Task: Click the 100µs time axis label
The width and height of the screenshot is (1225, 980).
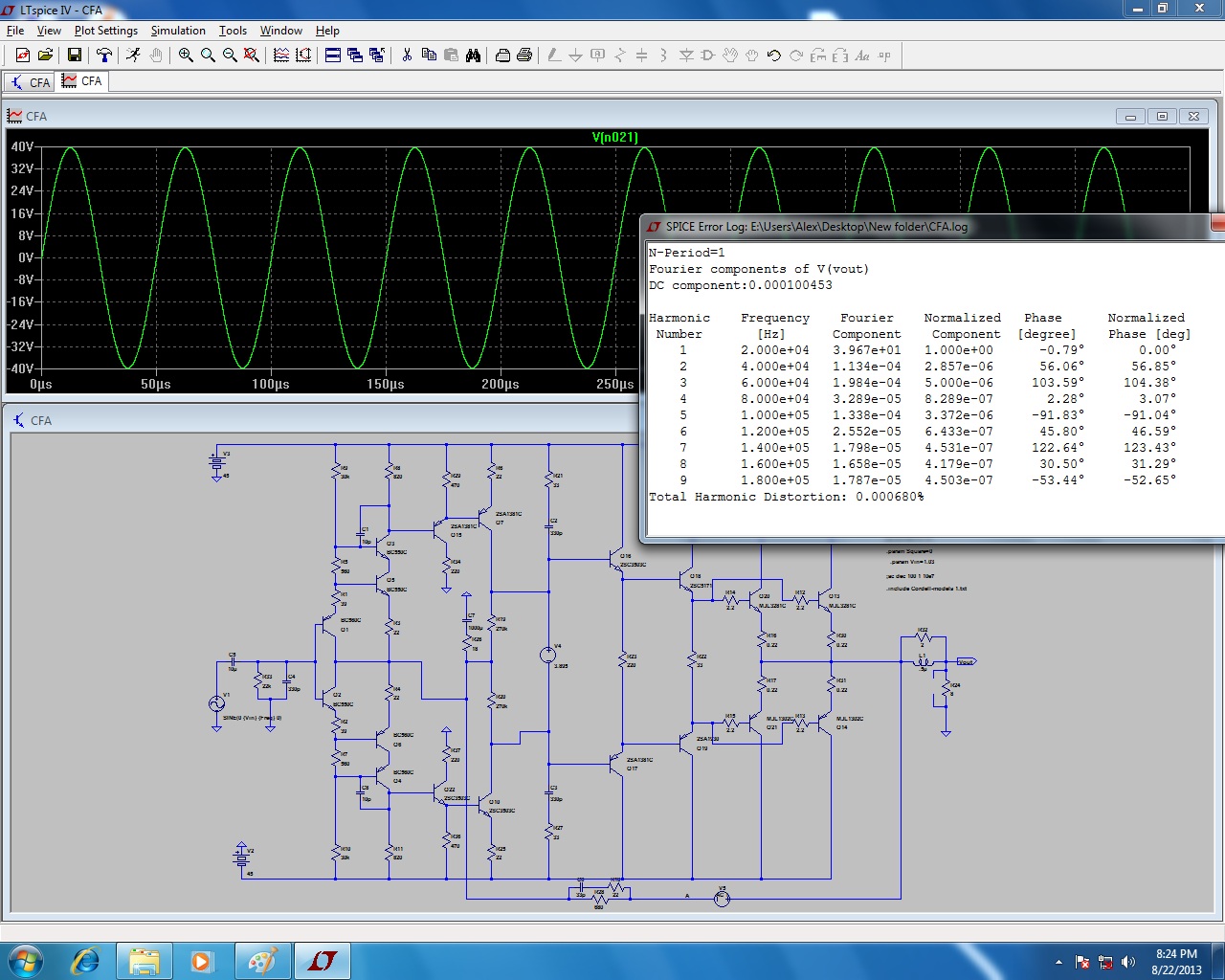Action: 271,384
